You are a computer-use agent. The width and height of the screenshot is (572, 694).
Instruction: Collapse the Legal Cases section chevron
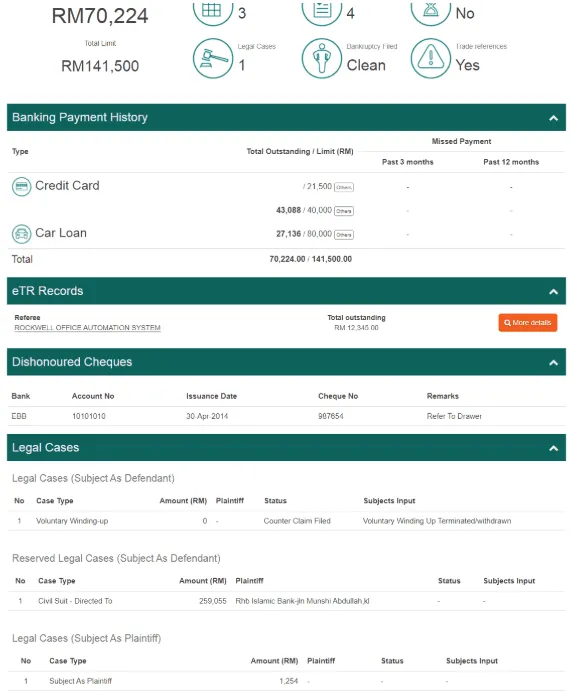coord(553,448)
